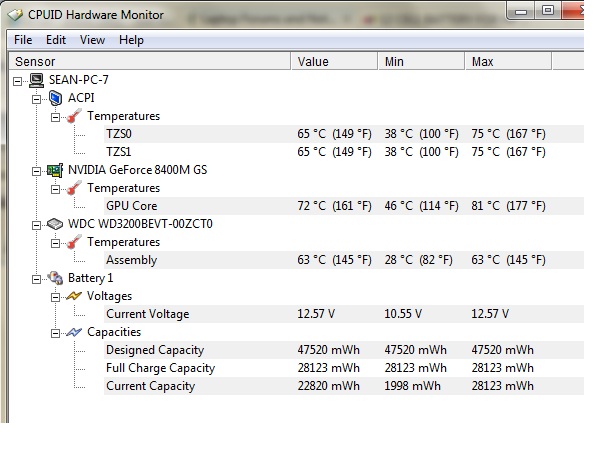Minimize the Hardware Monitor window

[521, 11]
